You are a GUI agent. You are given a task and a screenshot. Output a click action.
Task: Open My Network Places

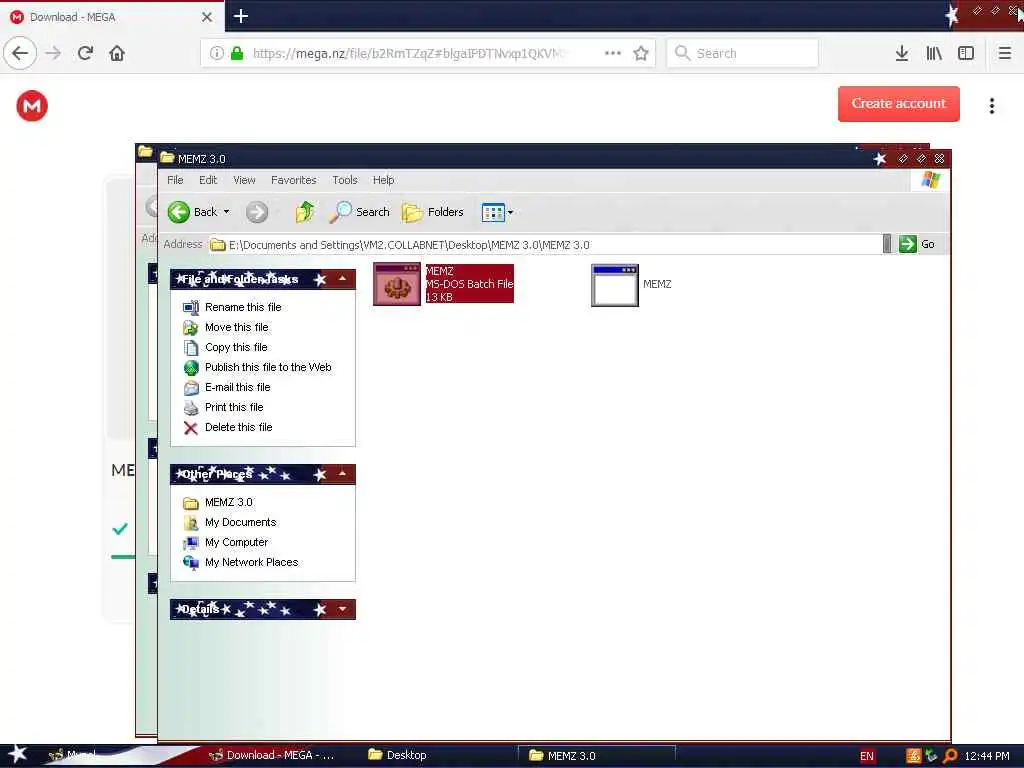(x=251, y=562)
